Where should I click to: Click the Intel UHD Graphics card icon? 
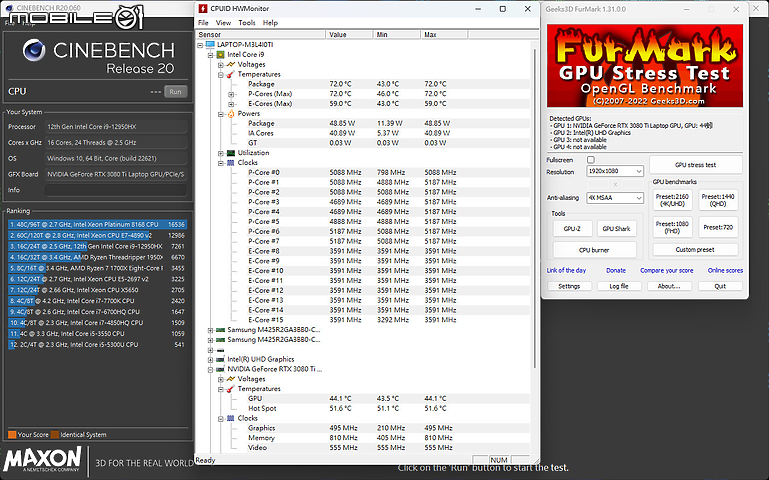click(221, 359)
